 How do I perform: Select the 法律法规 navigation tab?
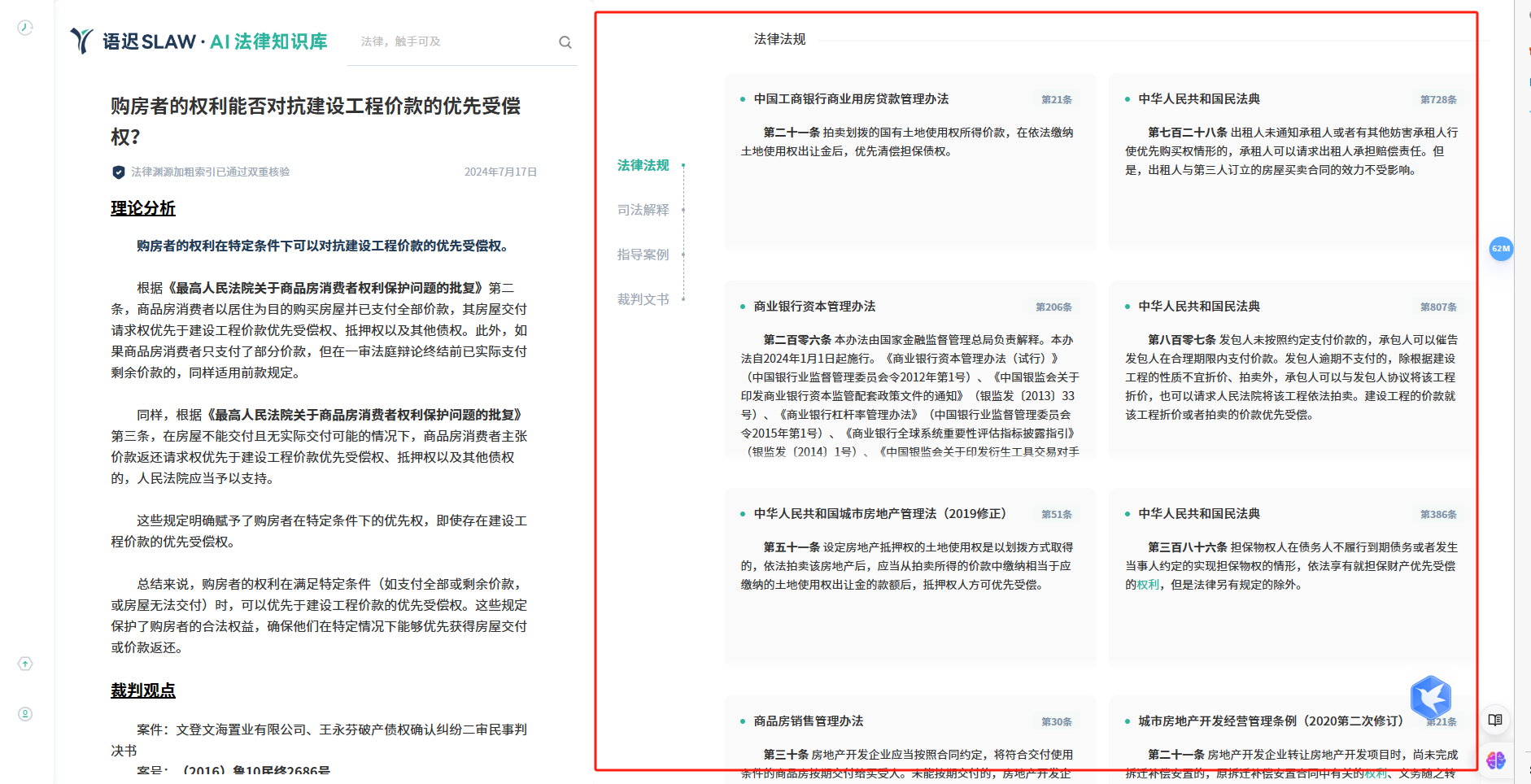click(643, 165)
